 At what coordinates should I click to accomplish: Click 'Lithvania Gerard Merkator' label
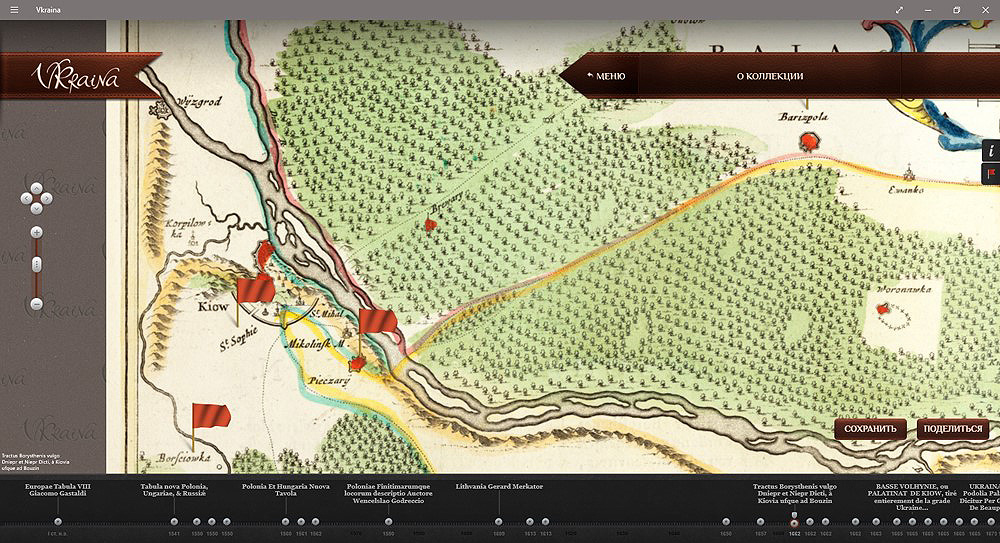(499, 486)
